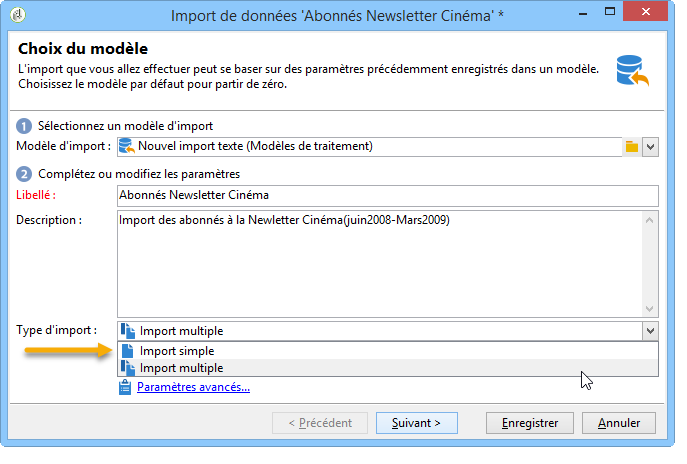Click the import template icon in Modèle d'import field
687x464 pixels.
point(127,146)
